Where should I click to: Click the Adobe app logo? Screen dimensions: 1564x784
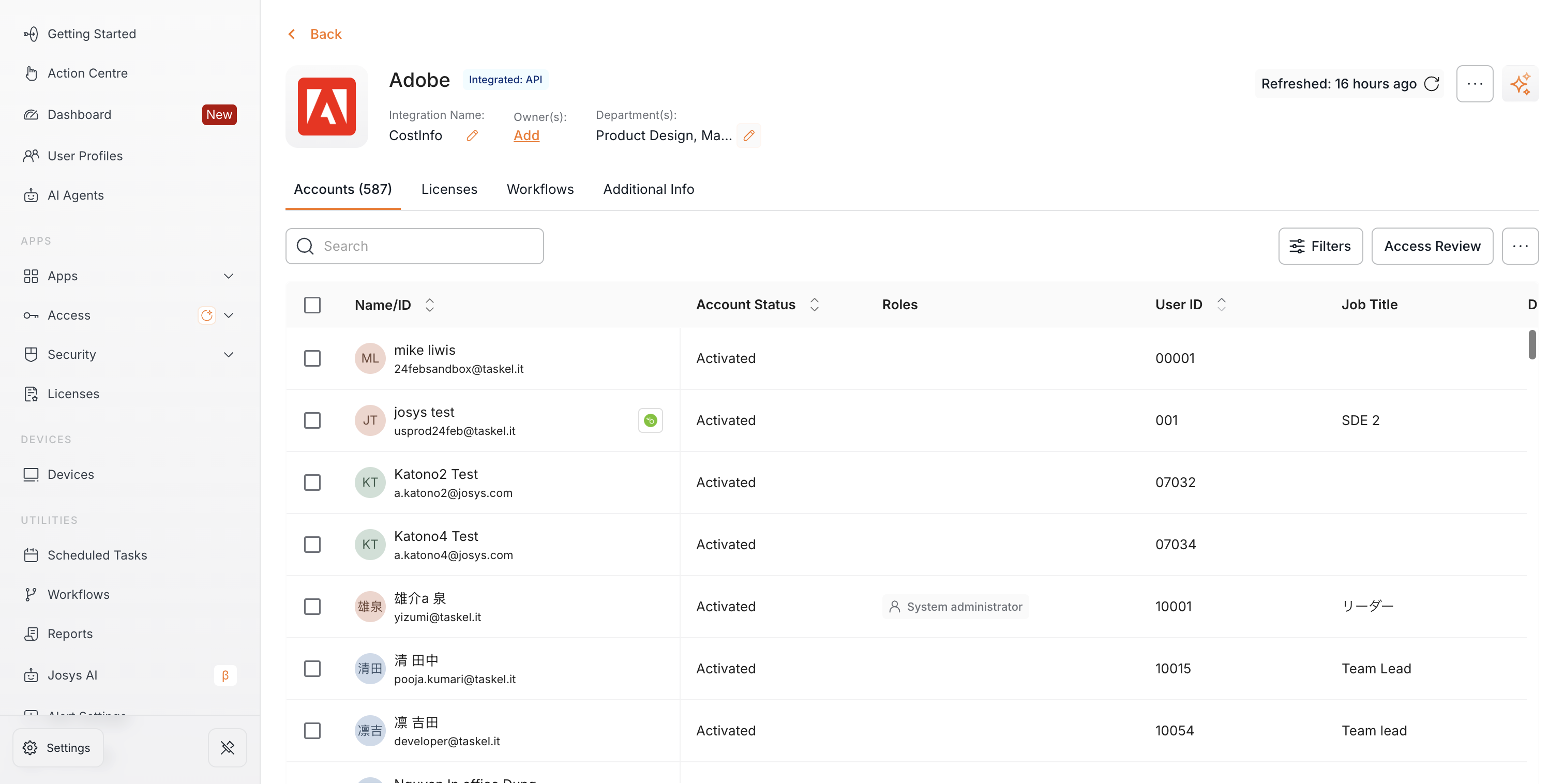tap(327, 106)
